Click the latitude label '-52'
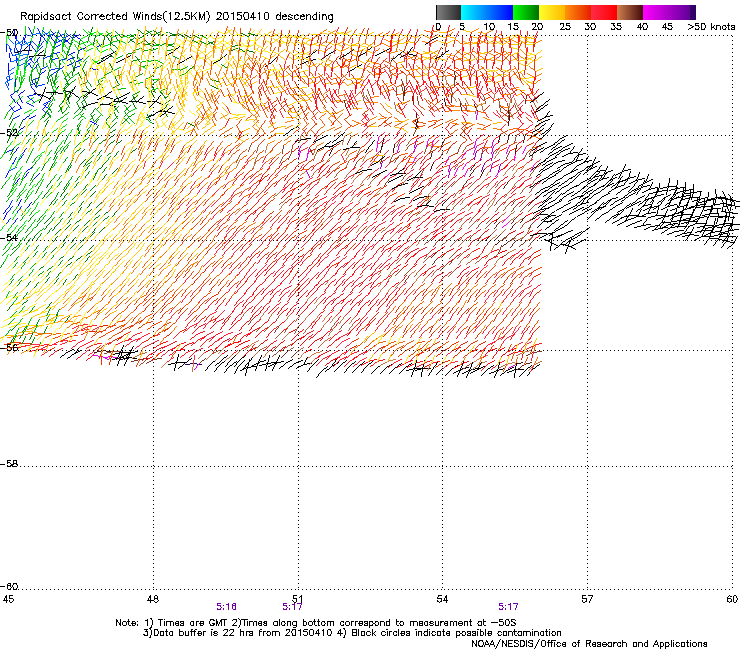Viewport: 740px width, 650px height. pyautogui.click(x=9, y=133)
